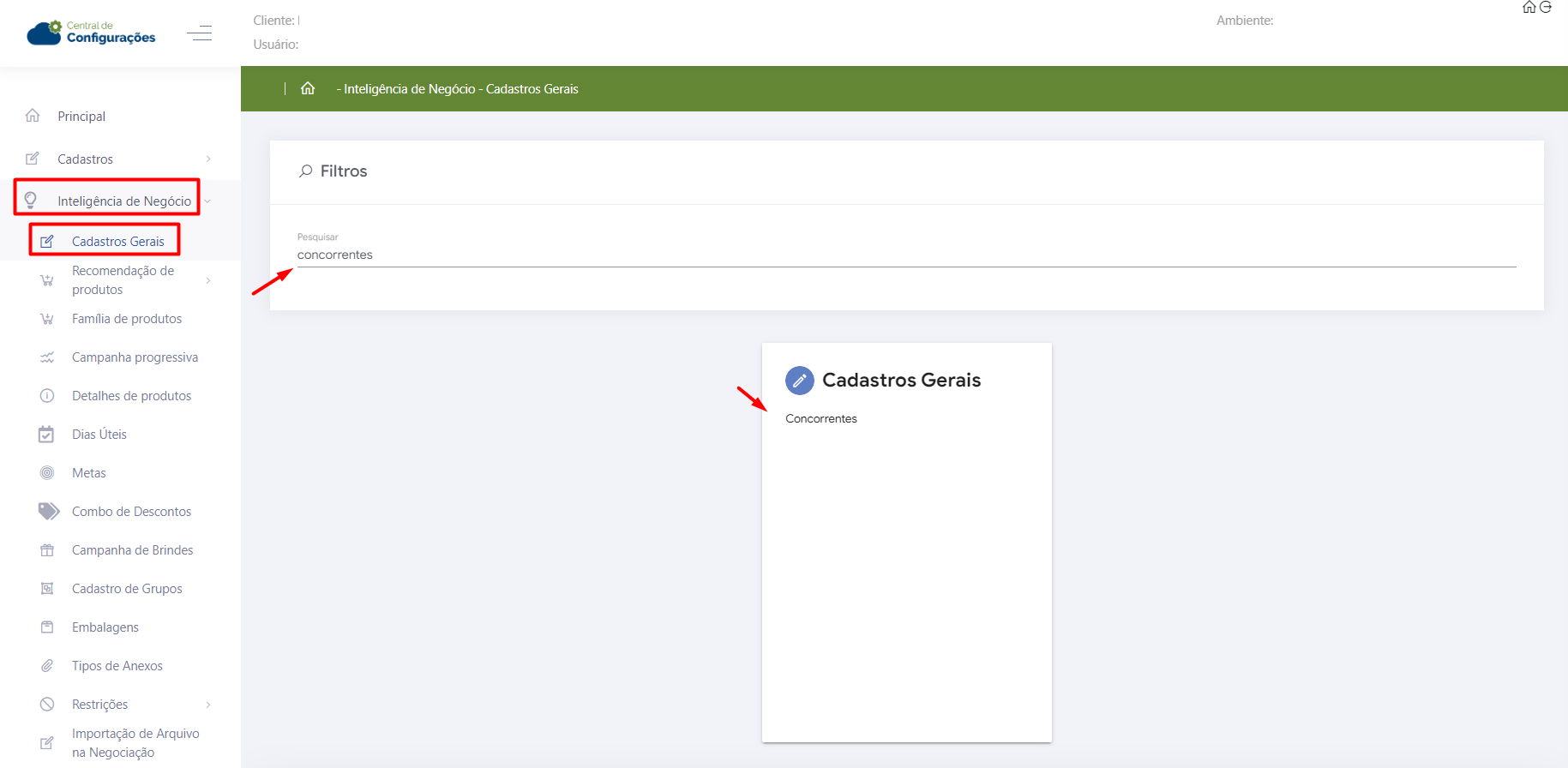Click the Principal house icon in sidebar

[33, 116]
